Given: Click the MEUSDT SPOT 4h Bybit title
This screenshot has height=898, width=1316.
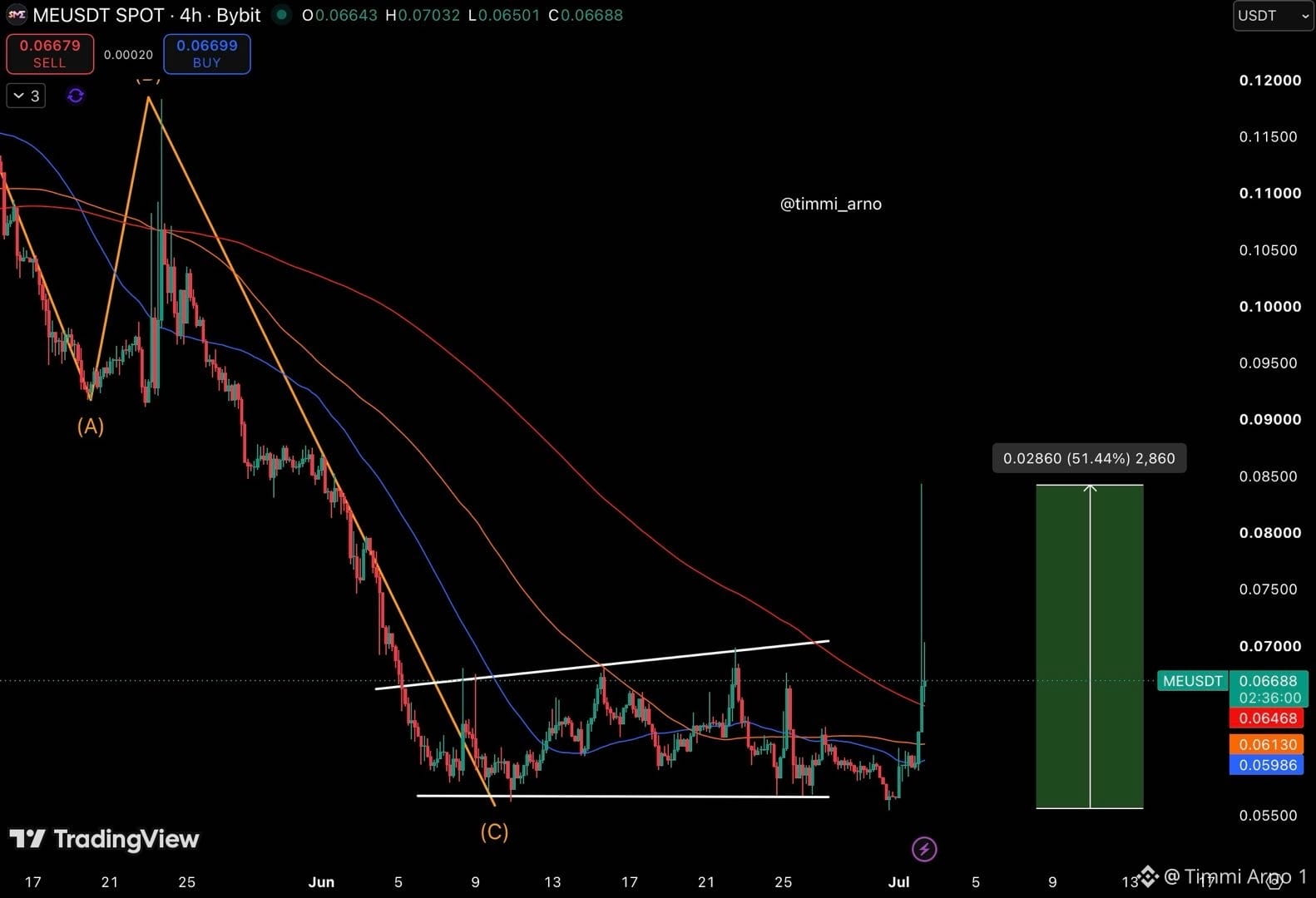Looking at the screenshot, I should coord(146,15).
